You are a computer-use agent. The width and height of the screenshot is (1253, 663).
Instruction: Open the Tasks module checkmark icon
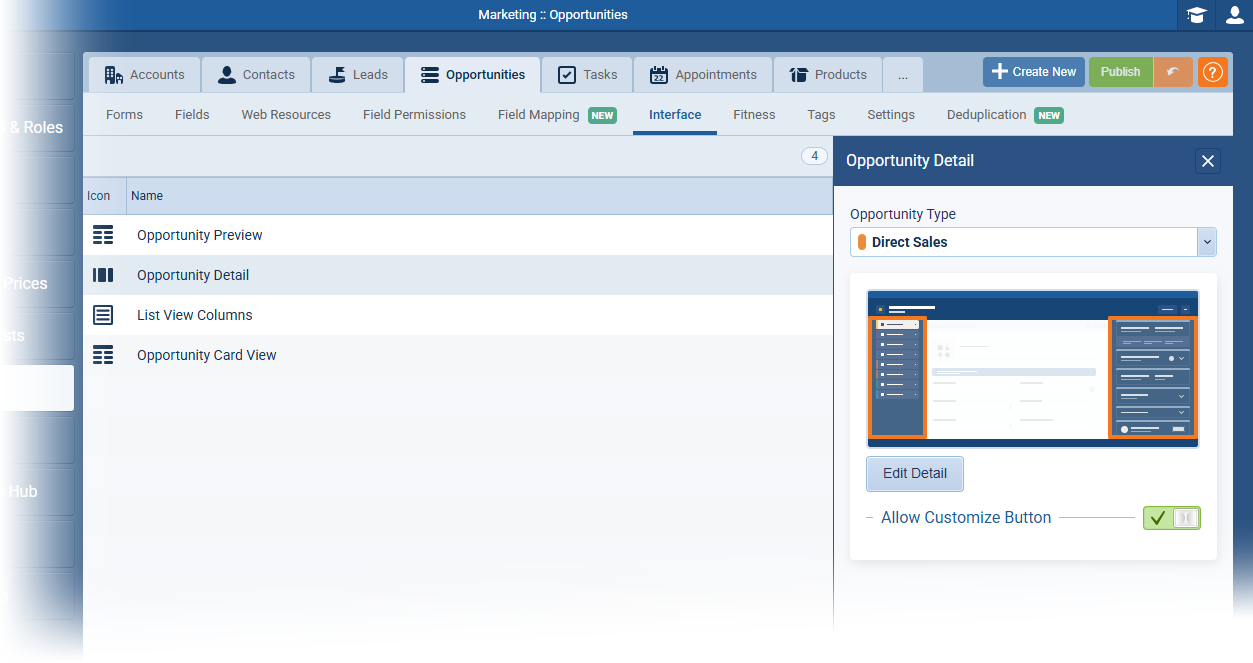pyautogui.click(x=566, y=73)
